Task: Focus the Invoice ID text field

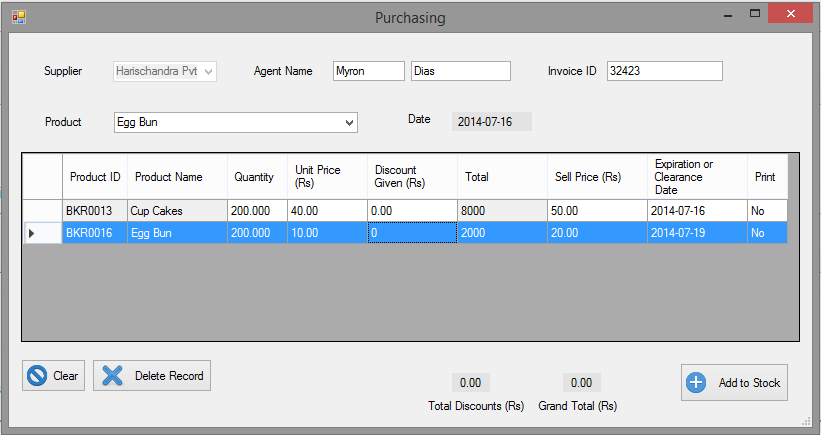Action: [x=664, y=71]
